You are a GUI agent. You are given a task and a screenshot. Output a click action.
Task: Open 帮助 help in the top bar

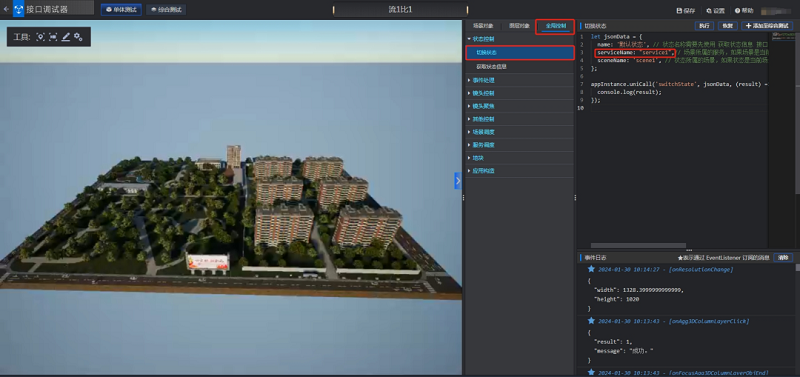[x=744, y=10]
